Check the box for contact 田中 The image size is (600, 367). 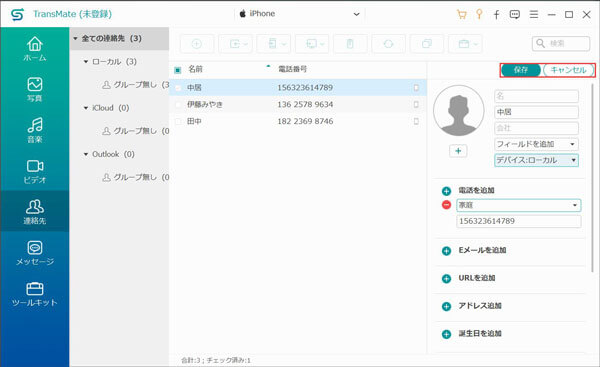(x=178, y=121)
